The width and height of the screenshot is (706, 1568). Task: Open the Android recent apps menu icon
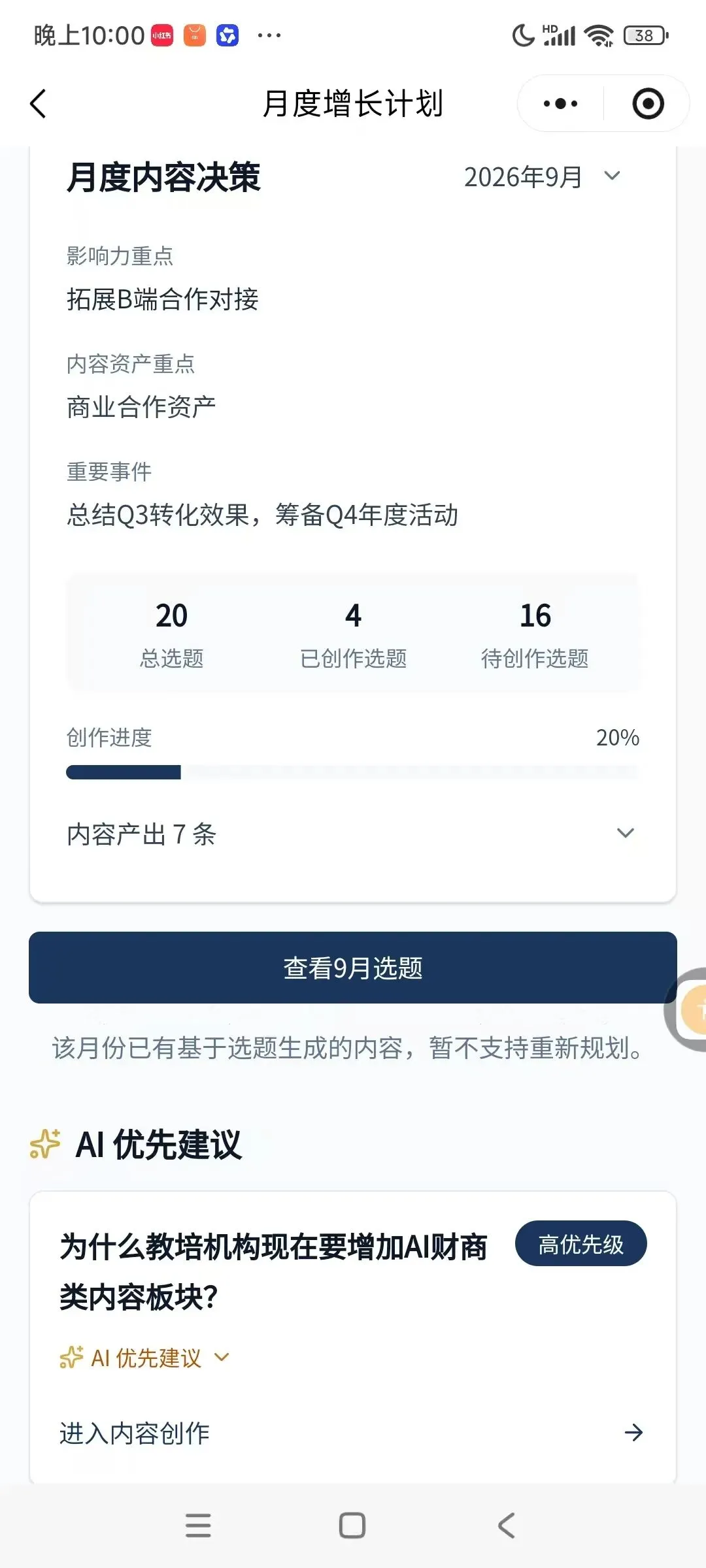coord(198,1526)
